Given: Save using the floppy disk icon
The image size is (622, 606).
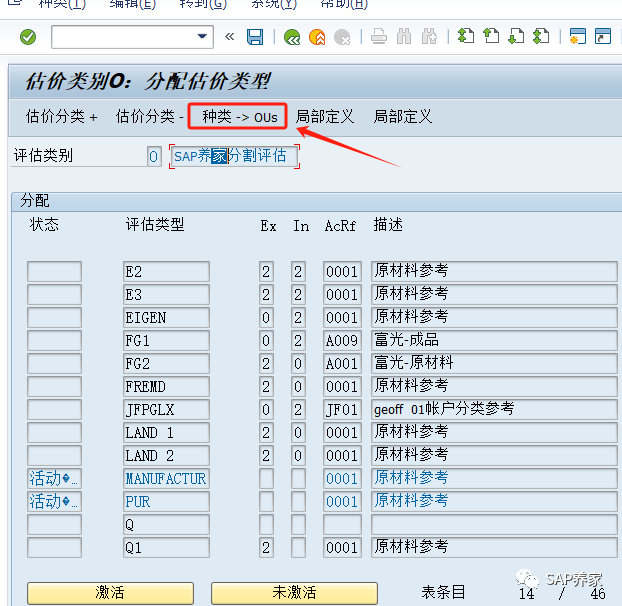Looking at the screenshot, I should click(255, 37).
